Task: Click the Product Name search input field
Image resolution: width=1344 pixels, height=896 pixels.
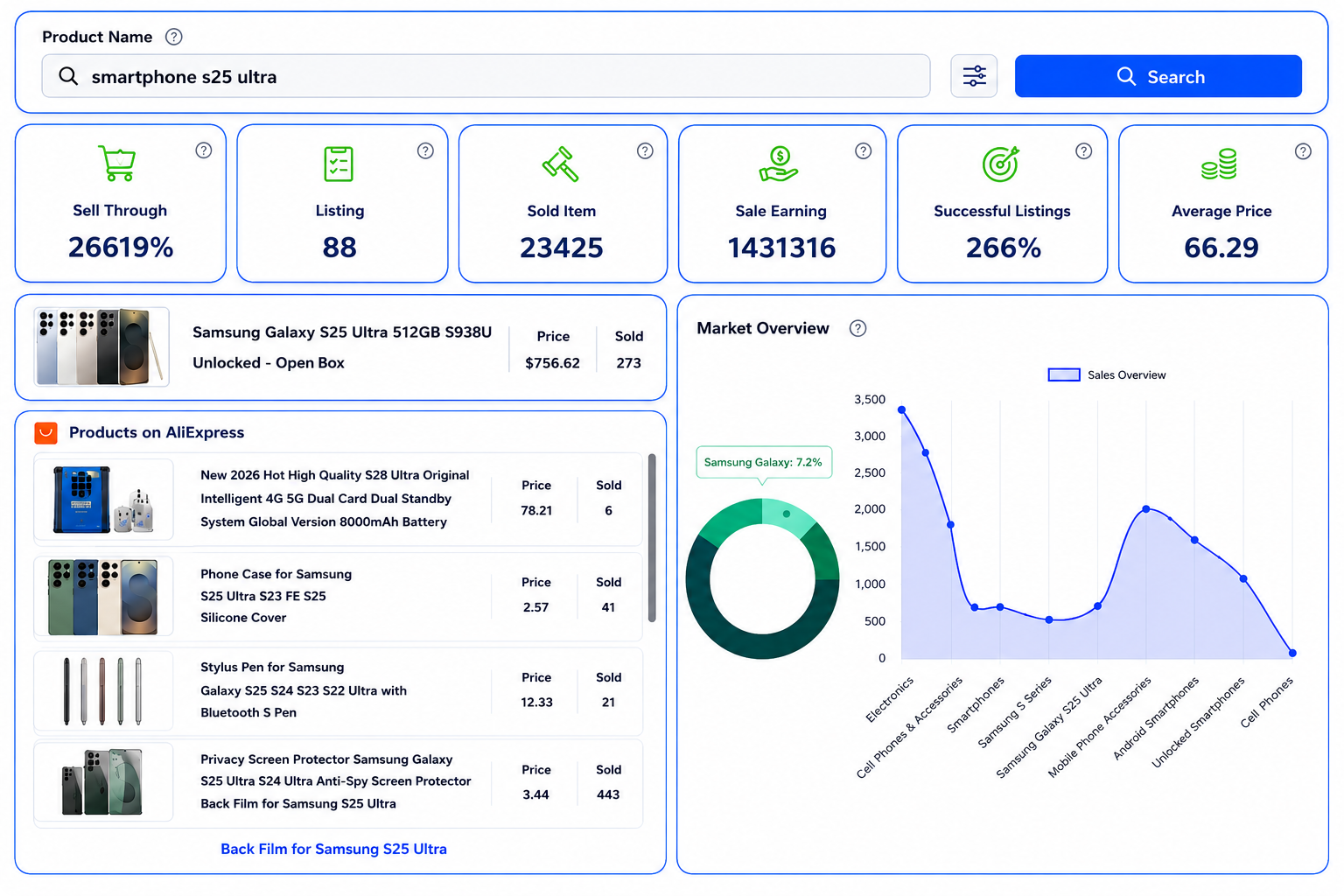Action: point(486,76)
